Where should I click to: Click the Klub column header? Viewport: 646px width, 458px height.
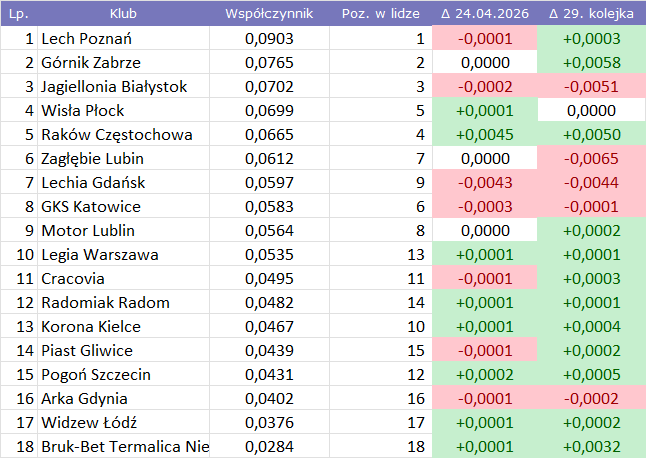click(123, 15)
